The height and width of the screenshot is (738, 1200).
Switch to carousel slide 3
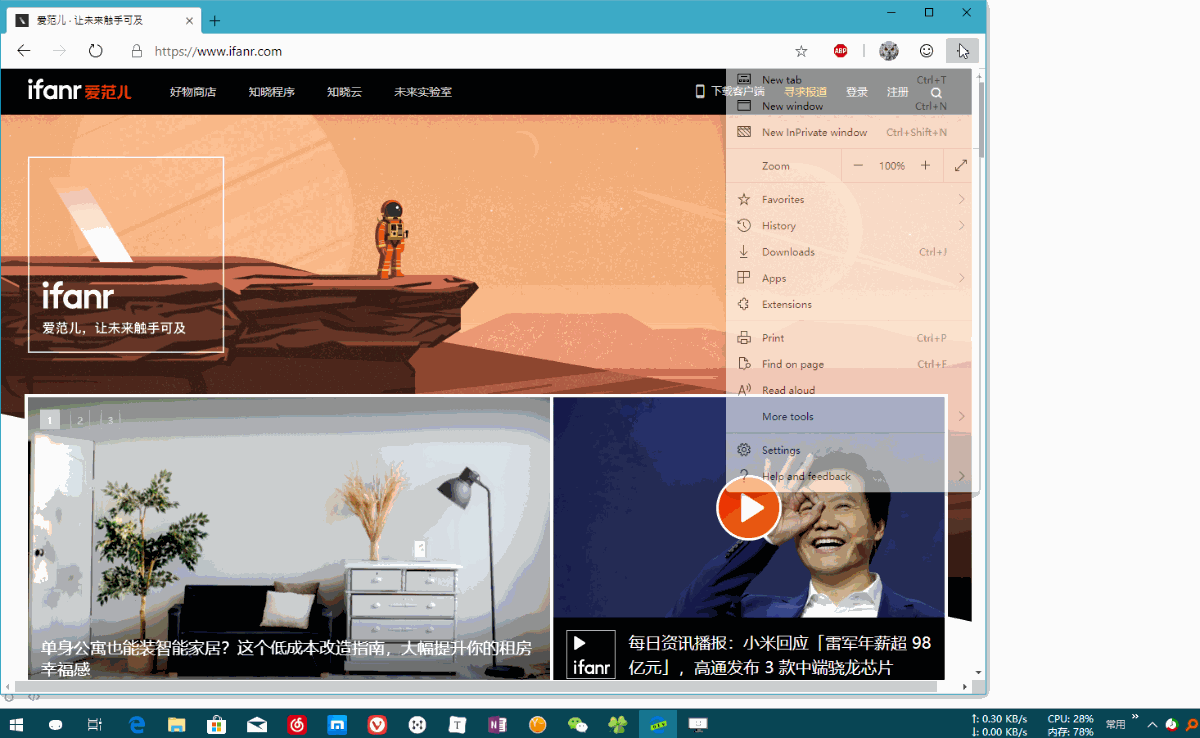pos(110,420)
